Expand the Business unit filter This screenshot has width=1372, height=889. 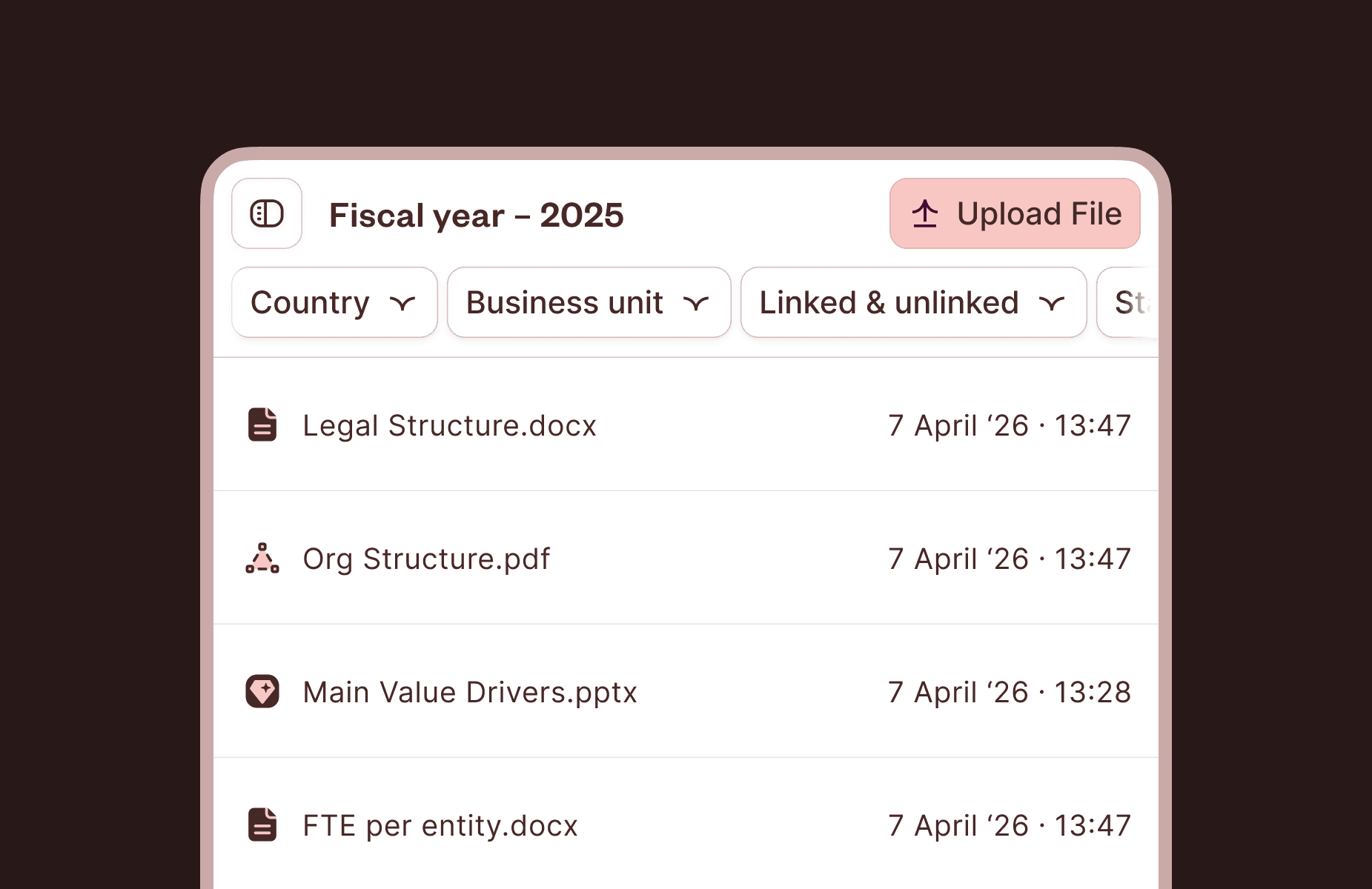pyautogui.click(x=589, y=302)
